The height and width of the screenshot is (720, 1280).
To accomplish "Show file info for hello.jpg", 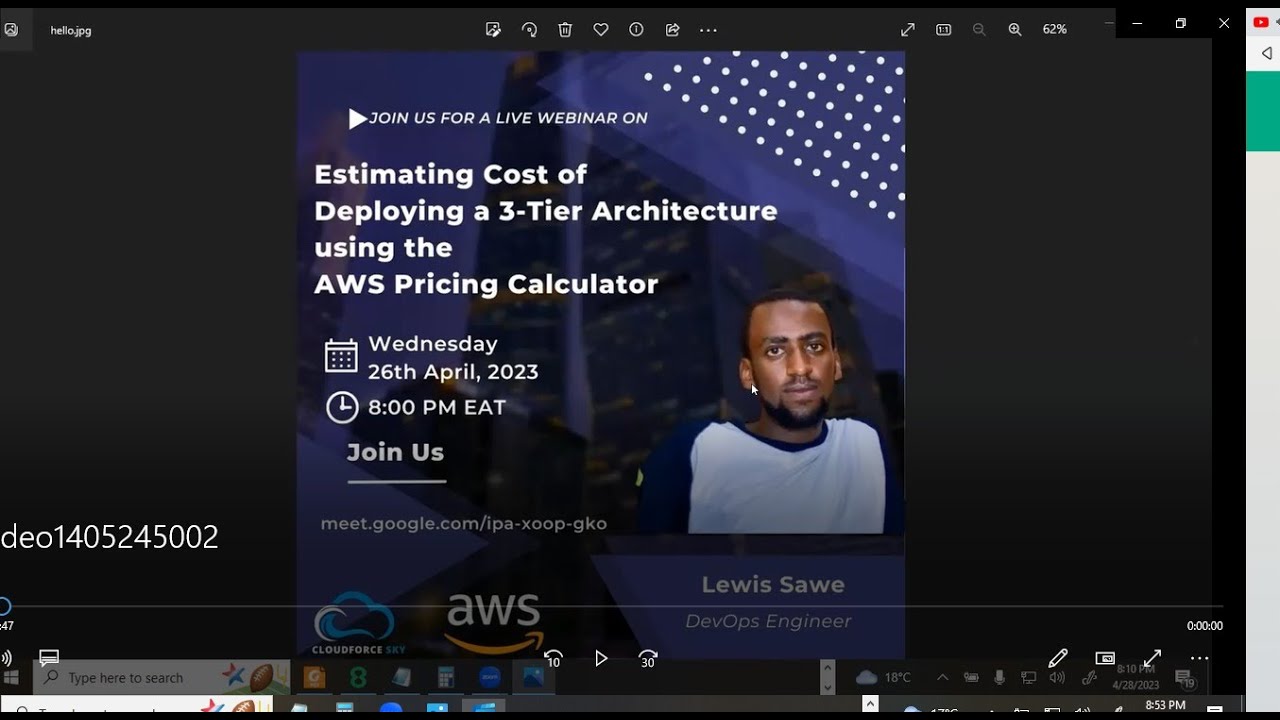I will [636, 30].
